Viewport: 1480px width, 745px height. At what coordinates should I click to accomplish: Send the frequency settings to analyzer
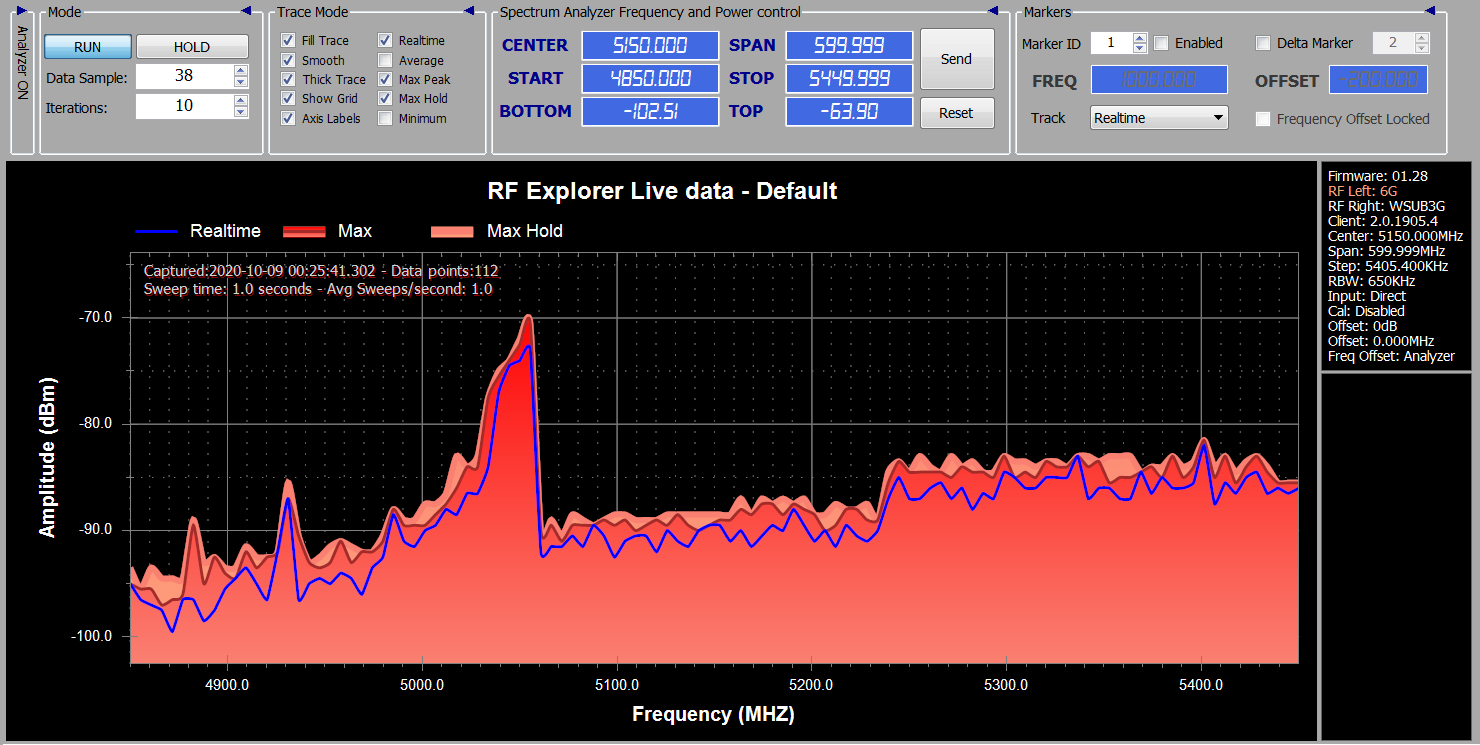(957, 59)
